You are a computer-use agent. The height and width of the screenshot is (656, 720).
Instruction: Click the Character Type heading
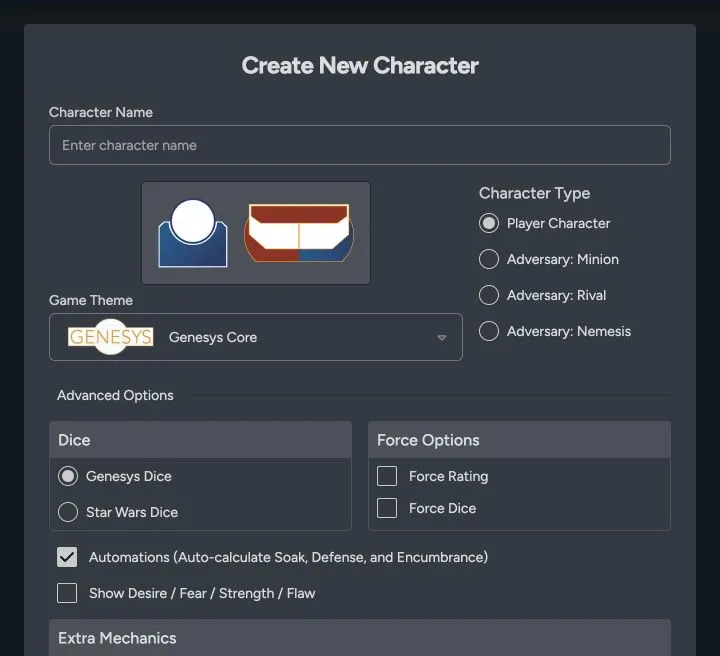coord(534,193)
